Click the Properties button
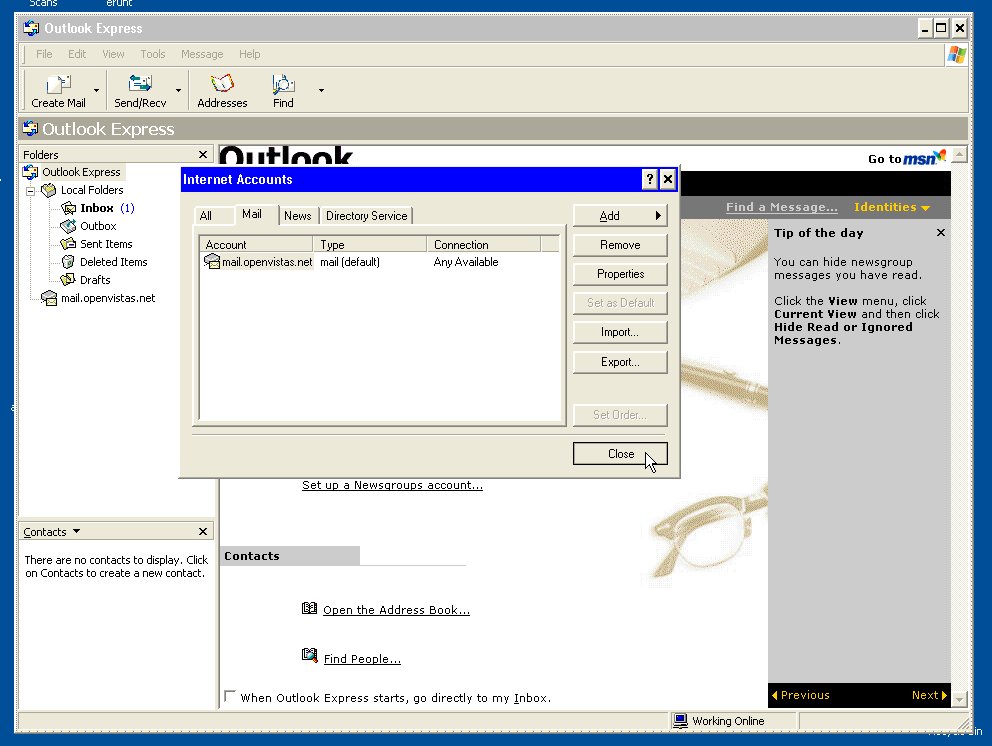The width and height of the screenshot is (992, 746). pos(620,274)
